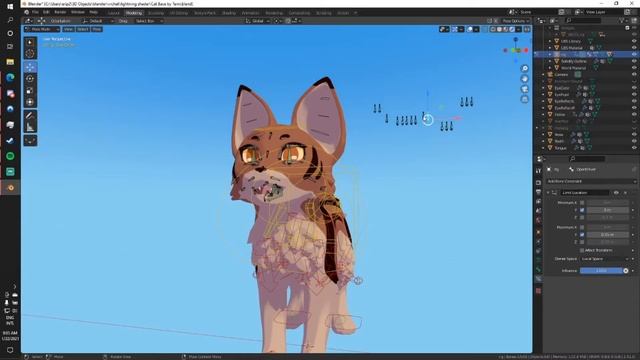Screen dimensions: 640x360
Task: Open the viewport Pose menu button
Action: [x=97, y=29]
